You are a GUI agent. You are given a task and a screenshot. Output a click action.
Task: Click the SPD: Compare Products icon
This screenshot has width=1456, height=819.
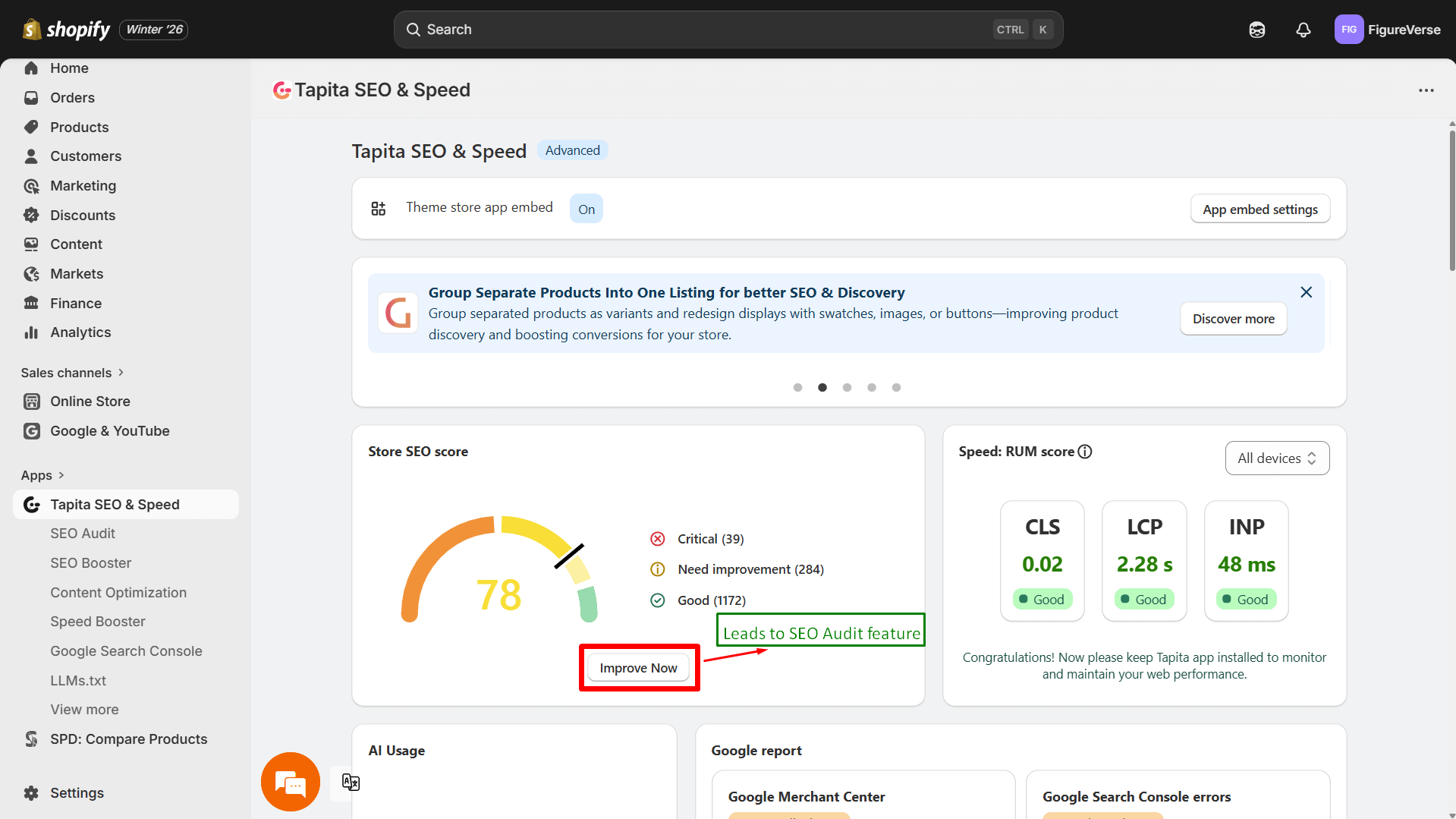[31, 739]
